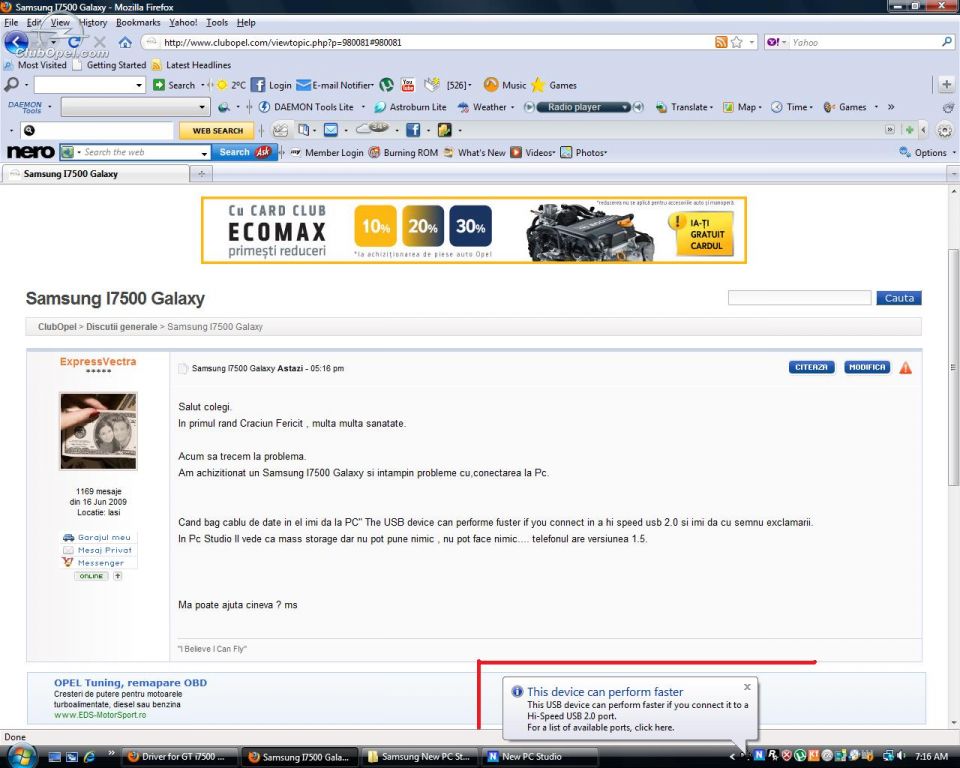The width and height of the screenshot is (960, 768).
Task: Show the 2°C weather sun icon
Action: (222, 85)
